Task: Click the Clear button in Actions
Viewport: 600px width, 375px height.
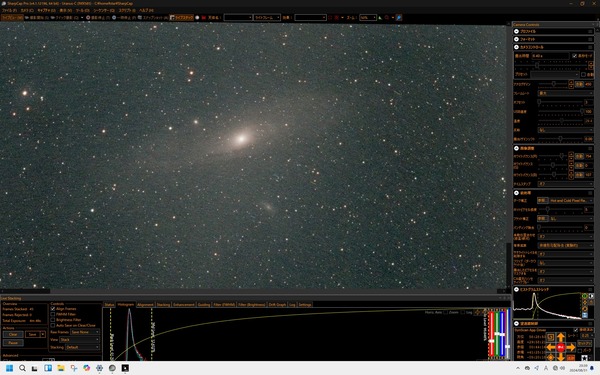Action: tap(13, 334)
